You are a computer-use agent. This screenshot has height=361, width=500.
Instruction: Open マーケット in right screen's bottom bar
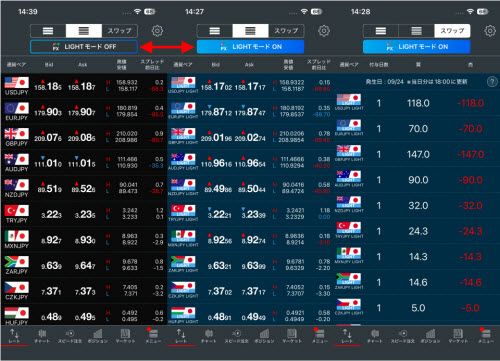[458, 336]
